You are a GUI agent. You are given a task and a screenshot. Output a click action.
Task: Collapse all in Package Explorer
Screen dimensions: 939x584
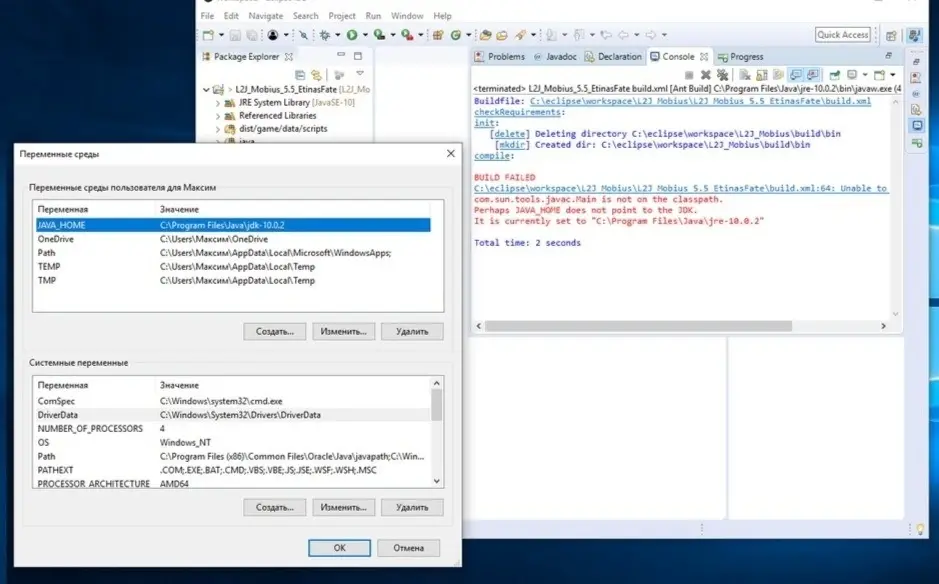tap(300, 75)
